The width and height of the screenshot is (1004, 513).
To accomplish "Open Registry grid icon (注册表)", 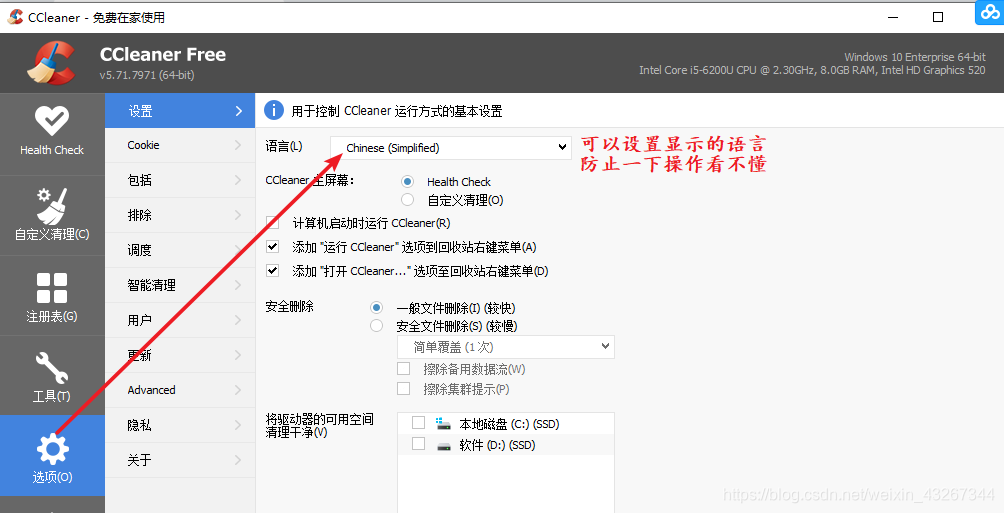I will 52,288.
